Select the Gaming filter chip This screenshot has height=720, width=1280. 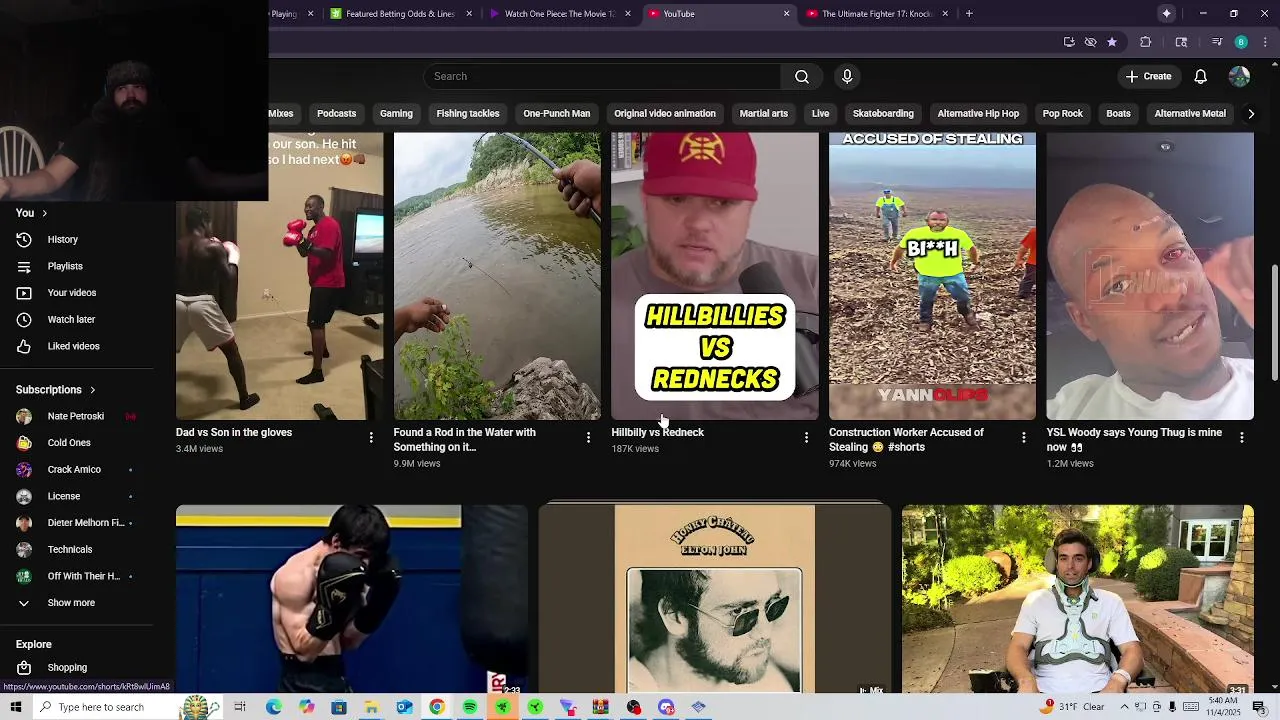click(x=396, y=114)
